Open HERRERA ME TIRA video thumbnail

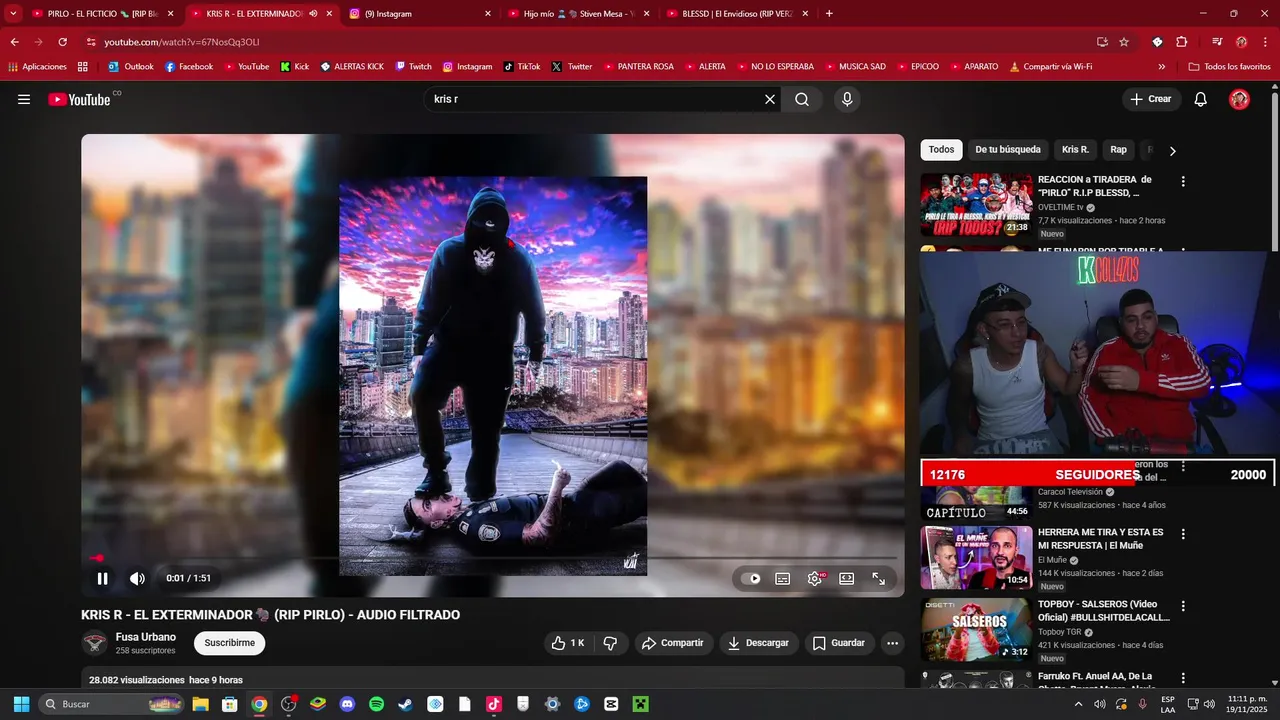976,557
